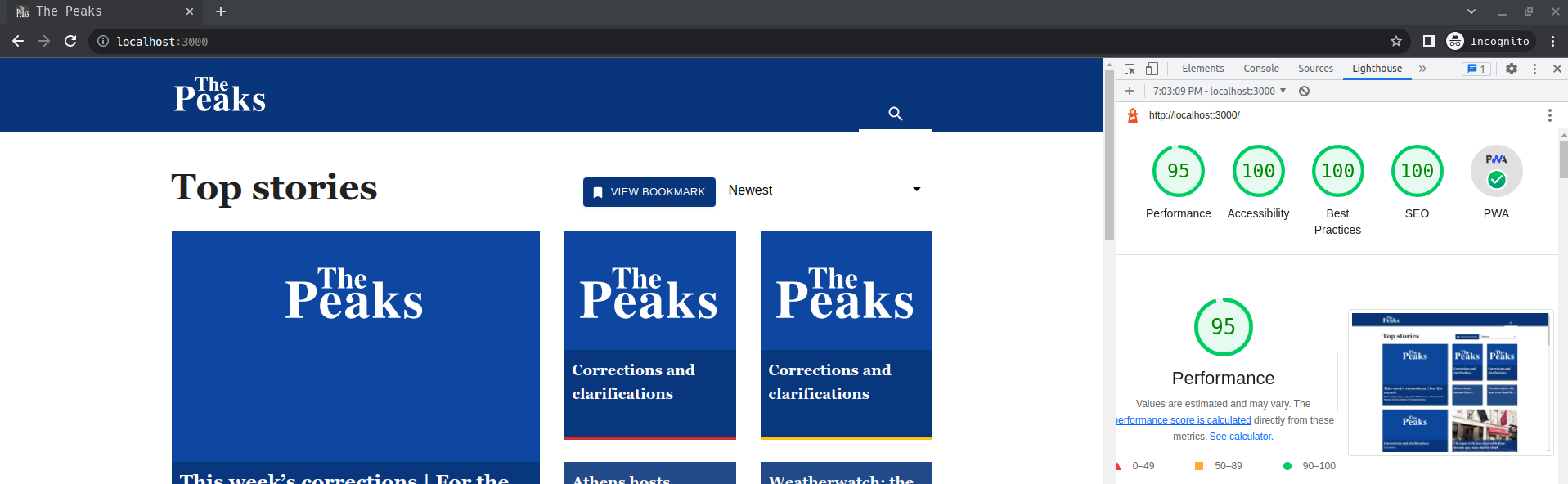Screen dimensions: 1568x484
Task: Enable the inspect element cursor
Action: click(x=1130, y=69)
